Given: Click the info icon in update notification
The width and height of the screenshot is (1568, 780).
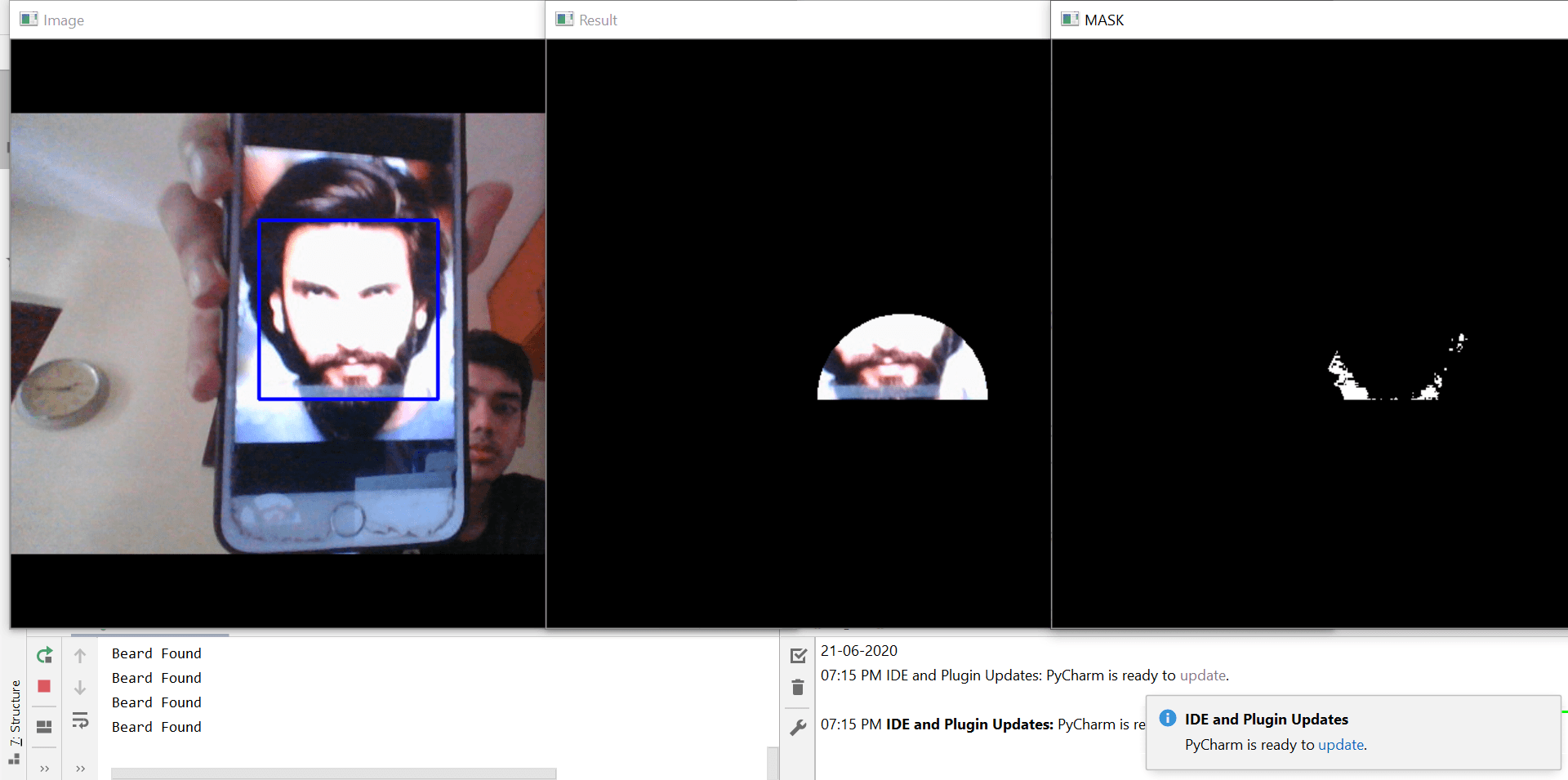Looking at the screenshot, I should tap(1168, 719).
